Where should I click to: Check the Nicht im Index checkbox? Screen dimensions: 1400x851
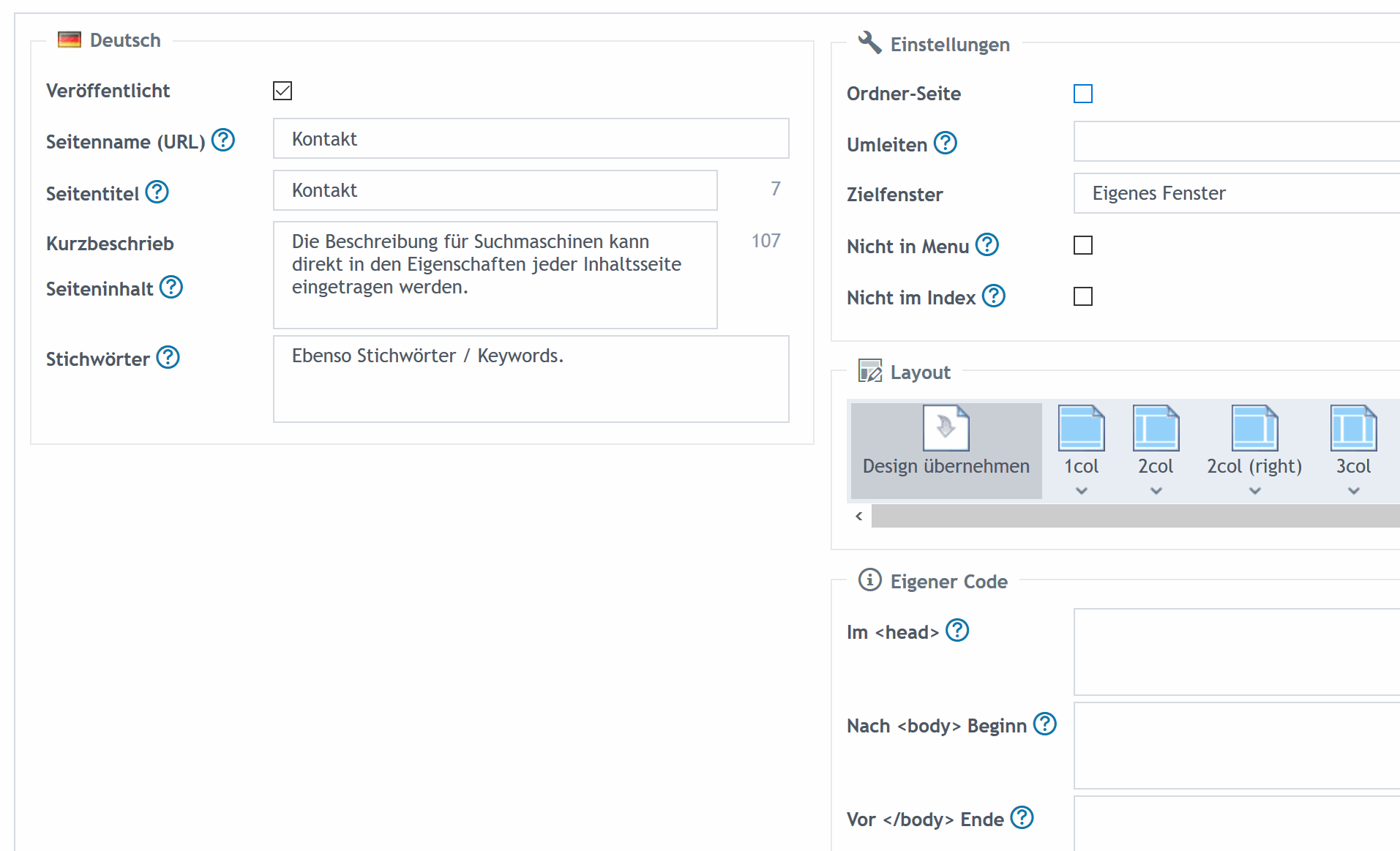click(x=1083, y=296)
